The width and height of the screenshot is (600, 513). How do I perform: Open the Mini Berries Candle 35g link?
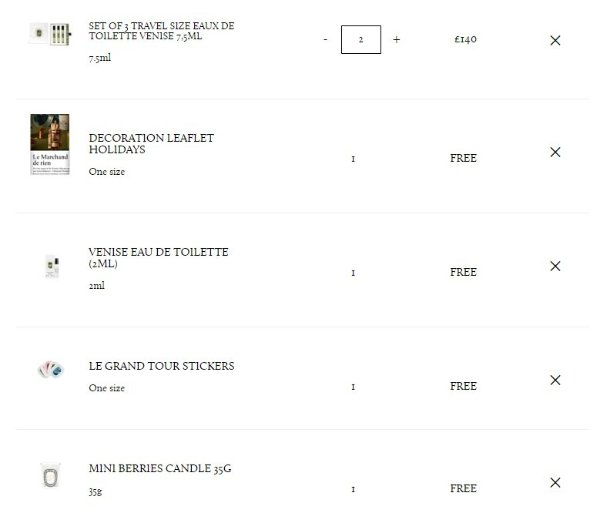[x=153, y=468]
